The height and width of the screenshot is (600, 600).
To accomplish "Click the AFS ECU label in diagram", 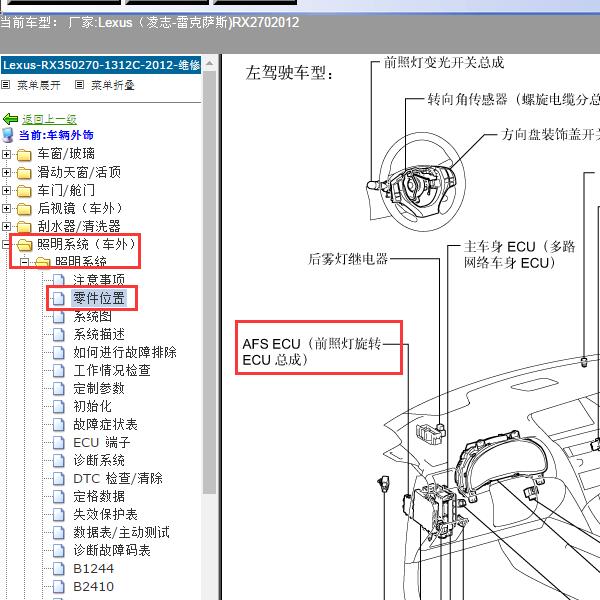I will [x=312, y=352].
